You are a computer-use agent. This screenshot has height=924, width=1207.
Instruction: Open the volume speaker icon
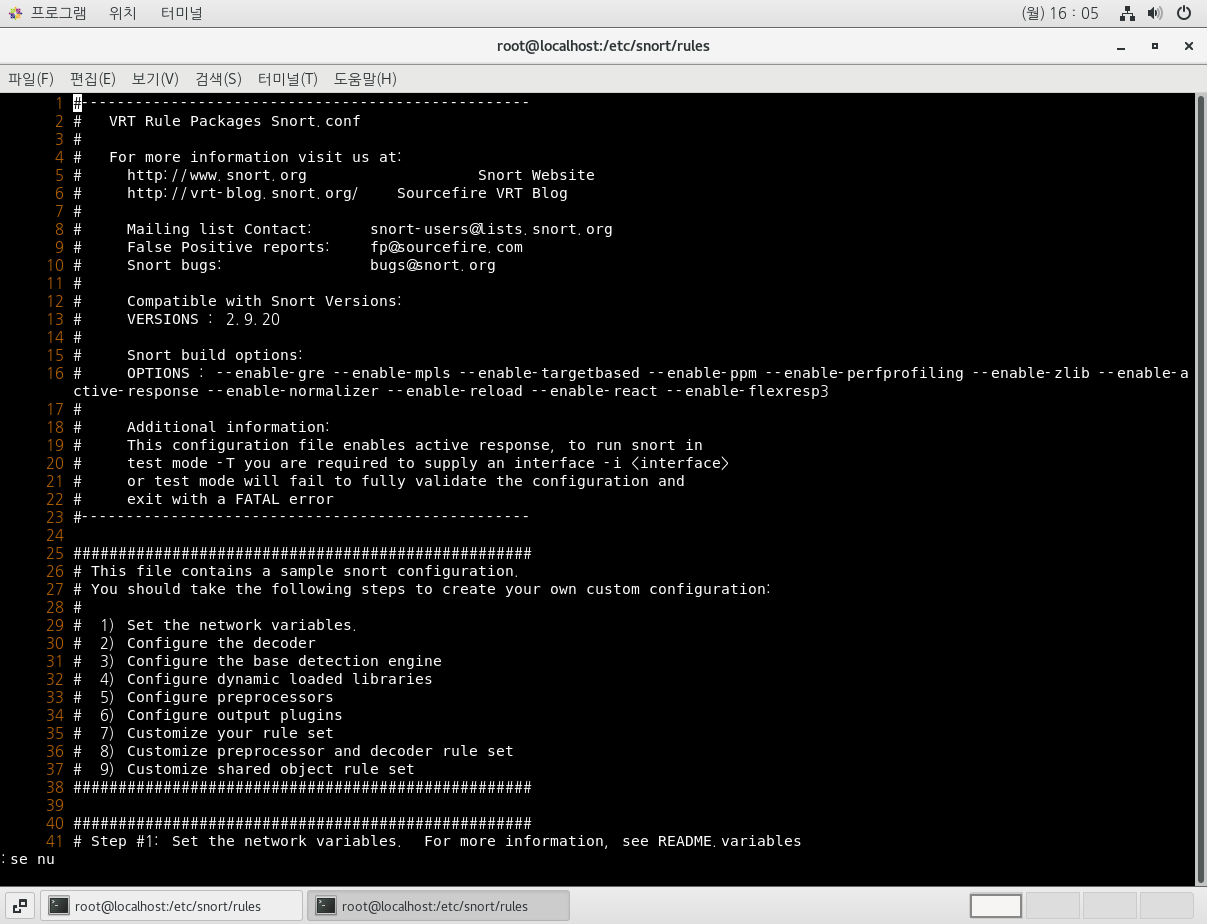pos(1155,13)
